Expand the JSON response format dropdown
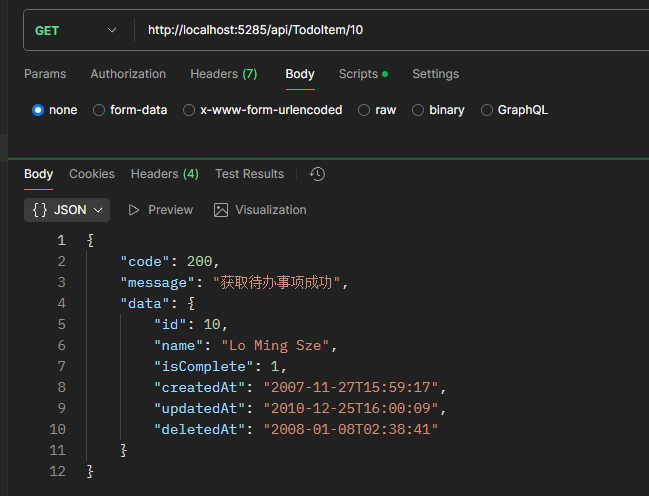 coord(67,210)
